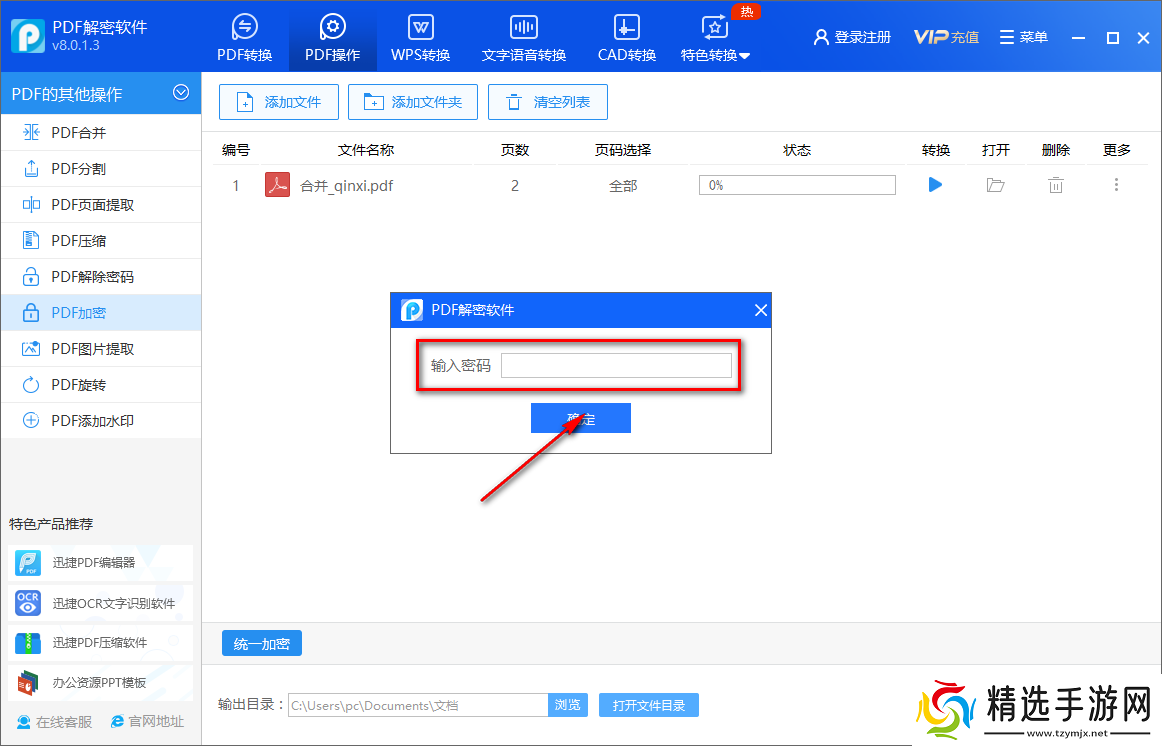This screenshot has width=1162, height=746.
Task: Switch to the PDF转换 tab
Action: [244, 37]
